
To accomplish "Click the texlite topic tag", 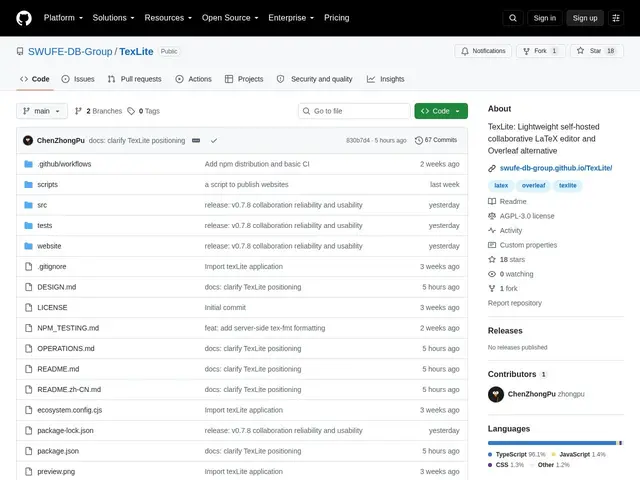I will [x=567, y=186].
